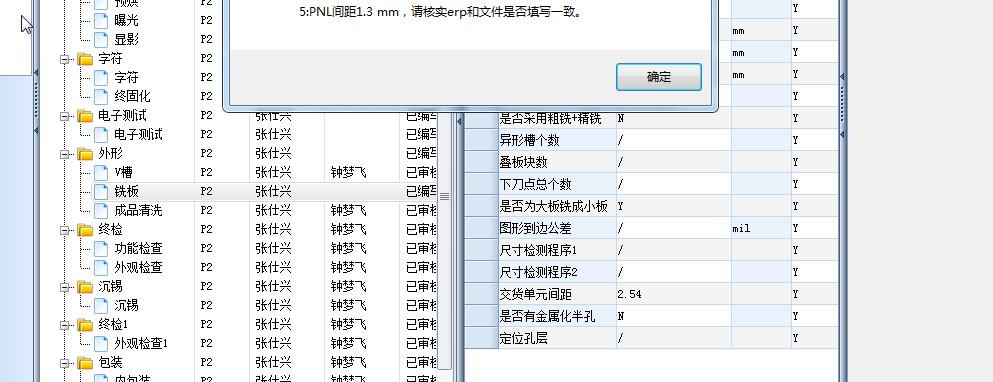
Task: Click the 是否采用粗铣+精铣 parameter name
Action: click(550, 118)
